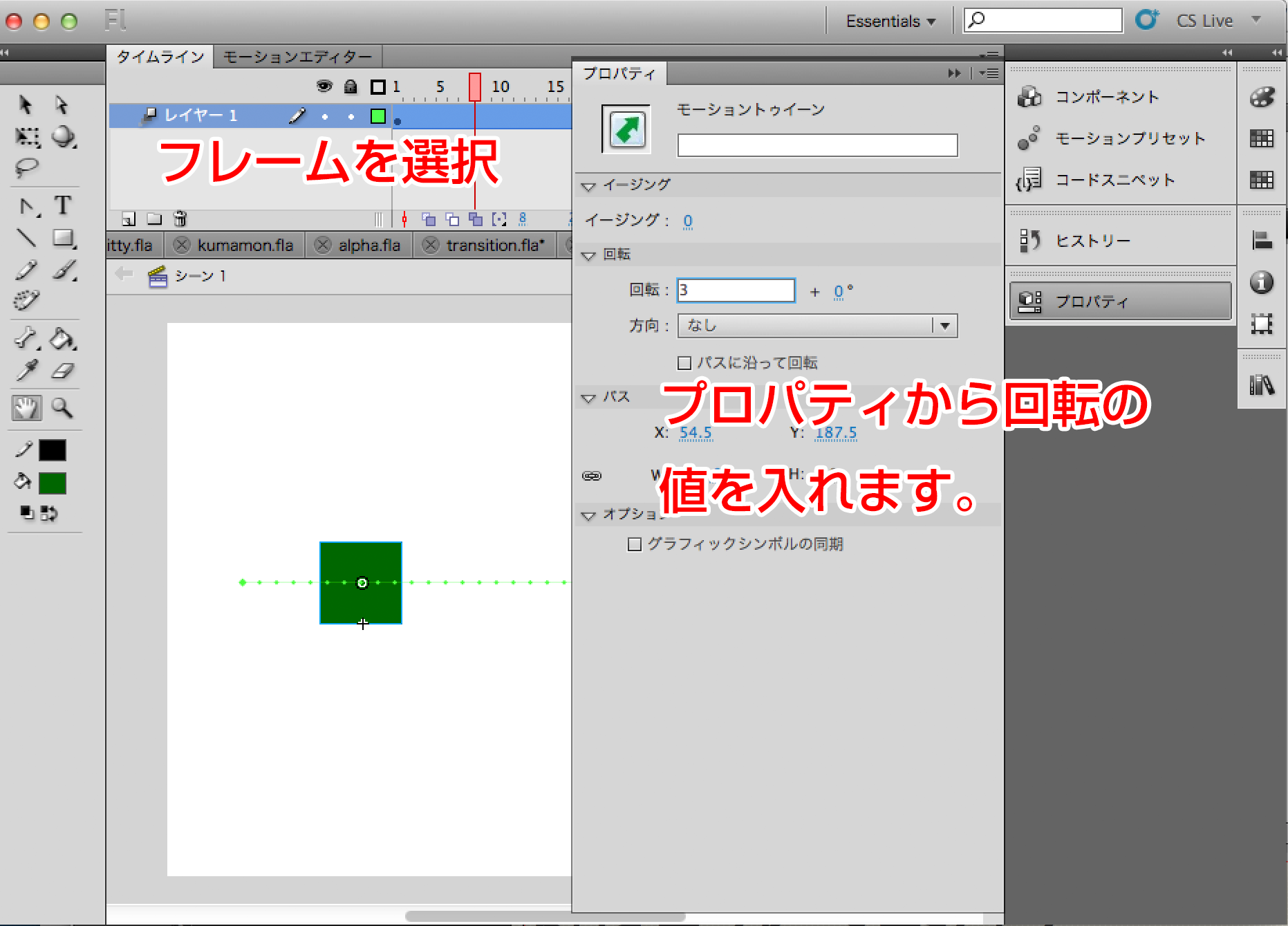1288x926 pixels.
Task: Click the 回転 count input field
Action: coord(736,290)
